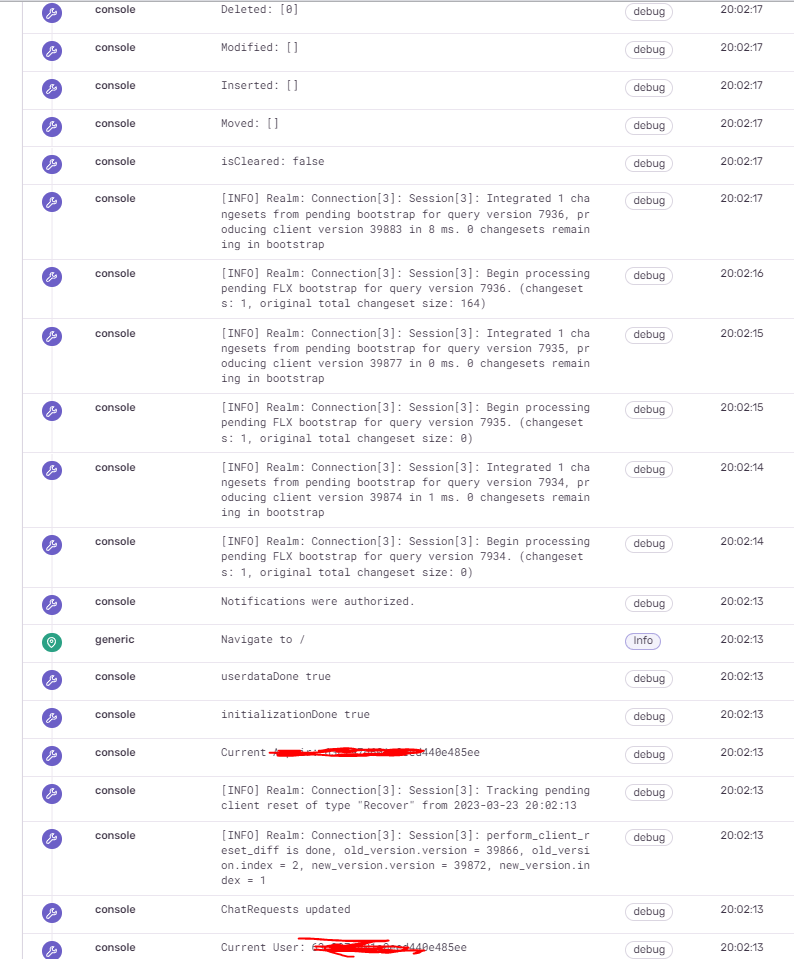The width and height of the screenshot is (794, 959).
Task: Click the console icon beside "Inserted: []"
Action: pos(51,88)
